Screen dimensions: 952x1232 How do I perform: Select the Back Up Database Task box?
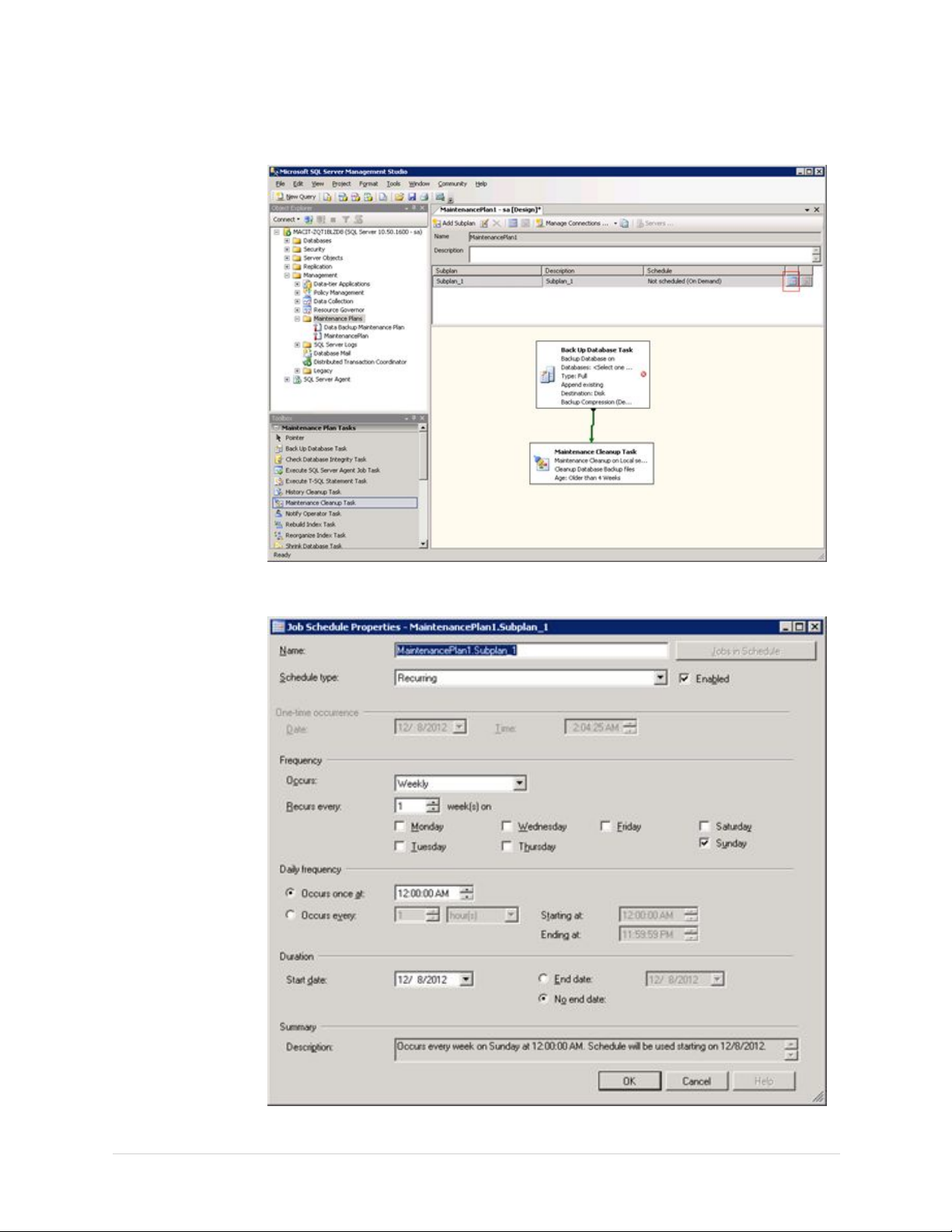click(592, 375)
